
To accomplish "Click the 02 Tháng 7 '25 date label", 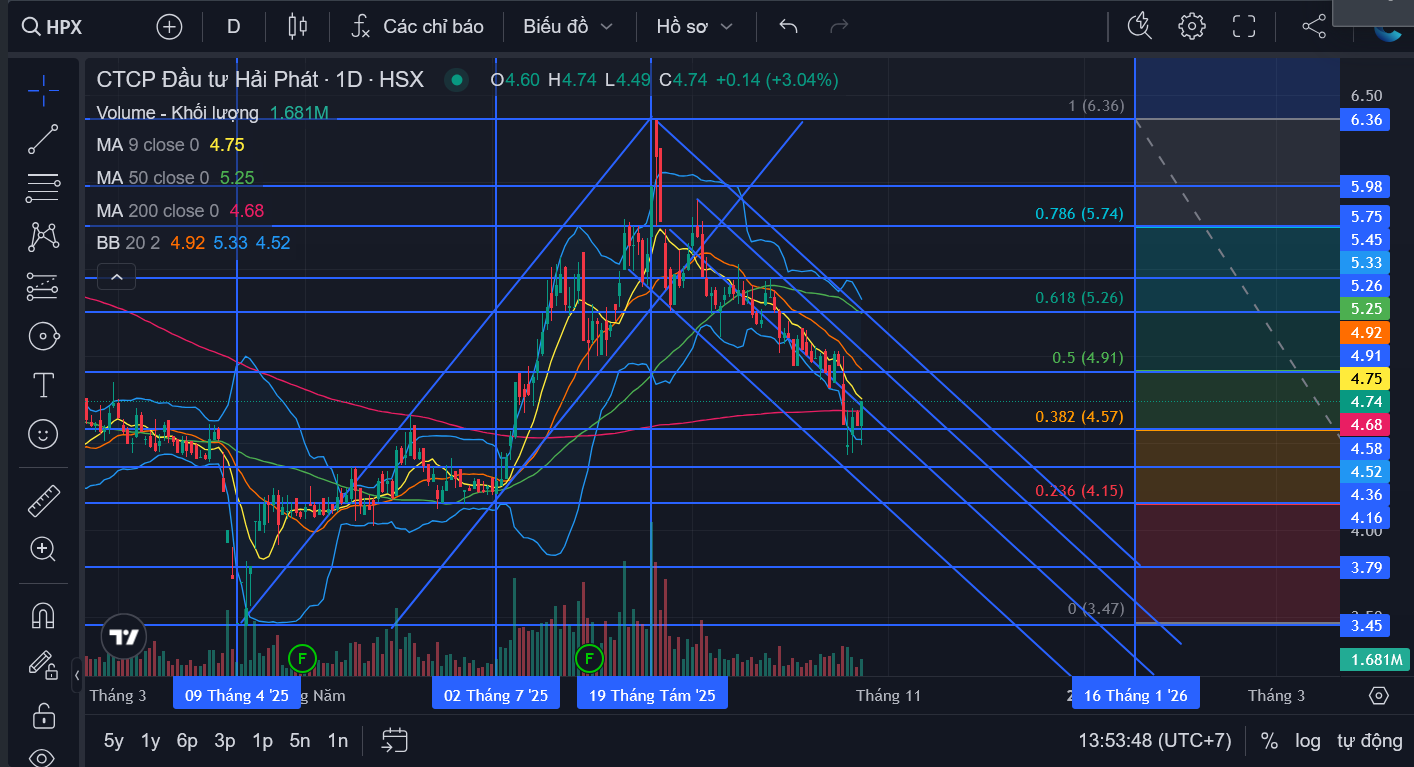I will pos(496,695).
